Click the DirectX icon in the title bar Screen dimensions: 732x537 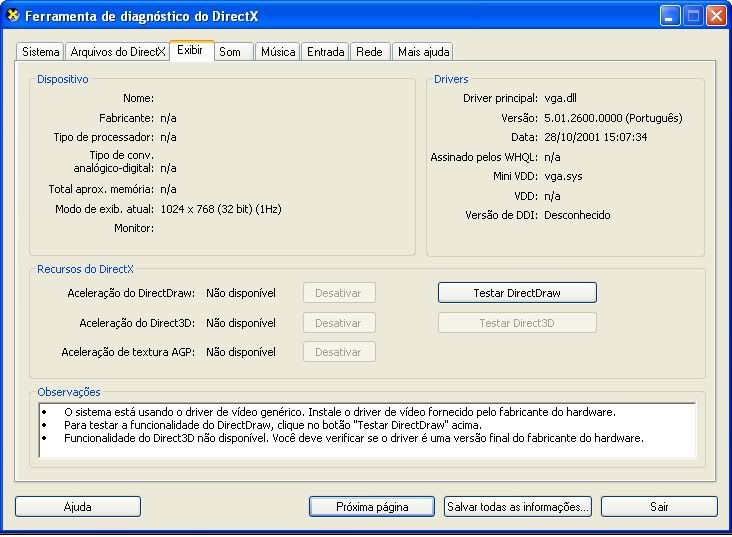point(13,16)
